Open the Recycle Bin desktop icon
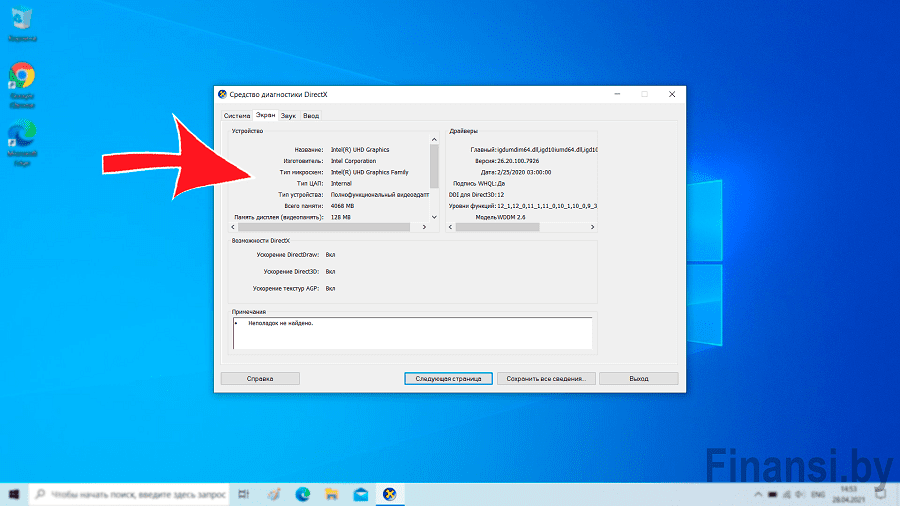 22,24
